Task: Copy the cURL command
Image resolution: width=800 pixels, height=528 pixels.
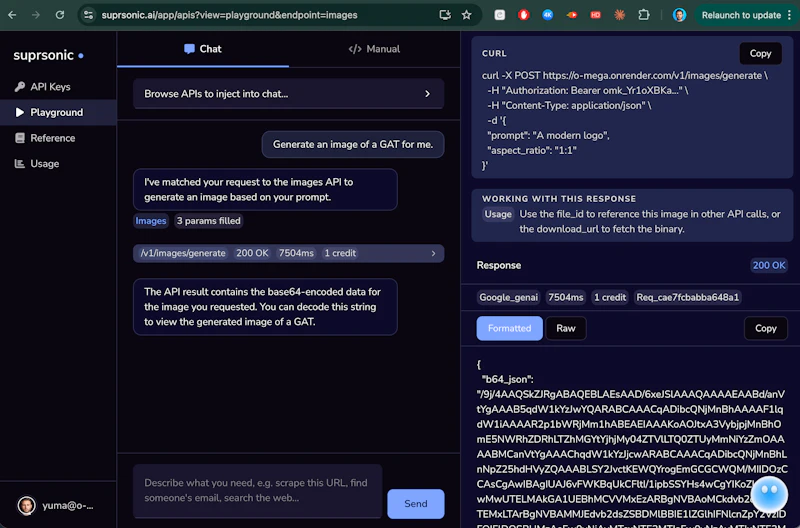Action: tap(760, 54)
